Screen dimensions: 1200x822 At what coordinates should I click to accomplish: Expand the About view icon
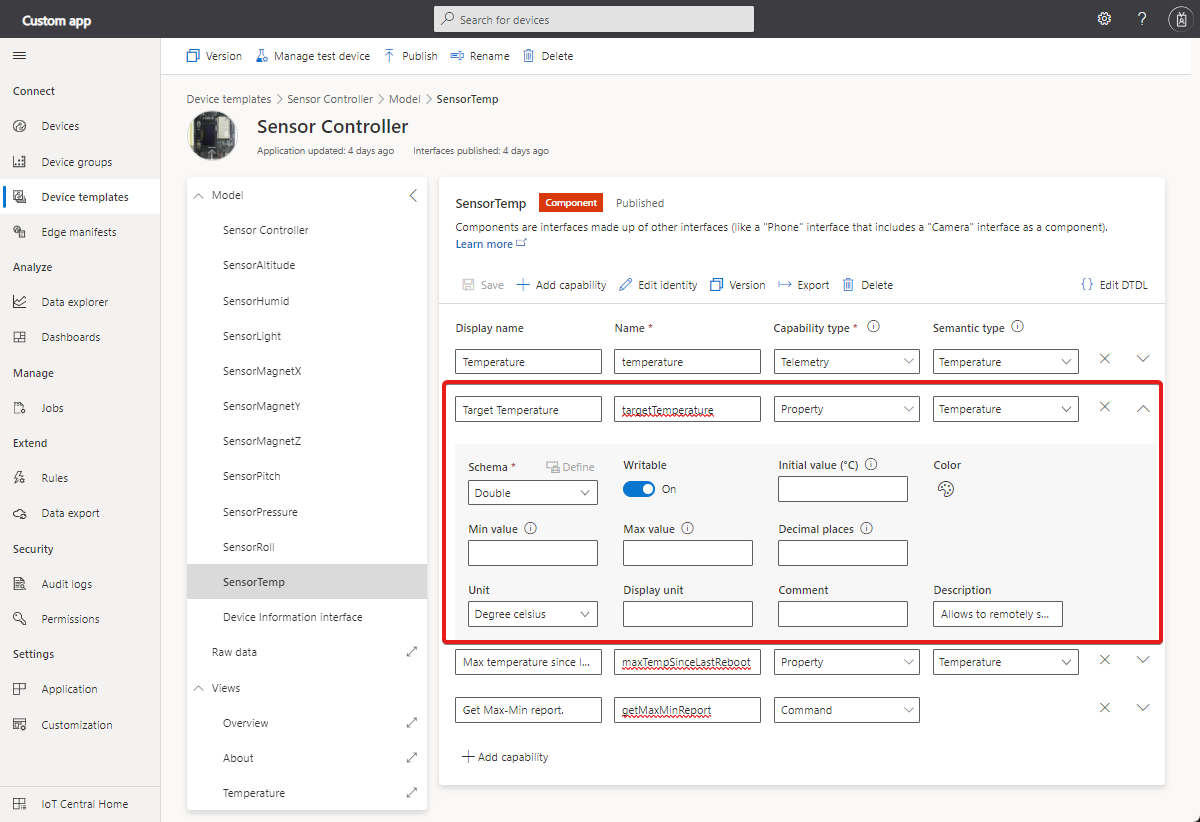(411, 757)
